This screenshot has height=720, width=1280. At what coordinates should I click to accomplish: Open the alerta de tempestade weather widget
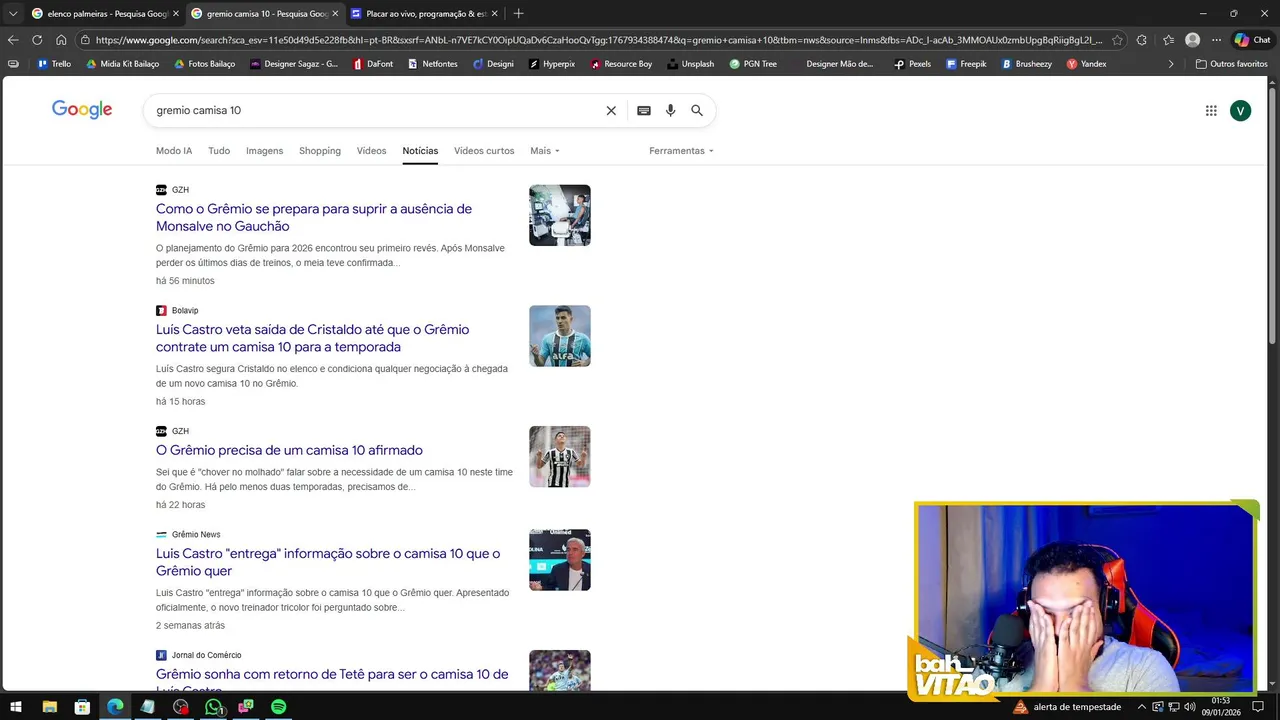(x=1067, y=707)
